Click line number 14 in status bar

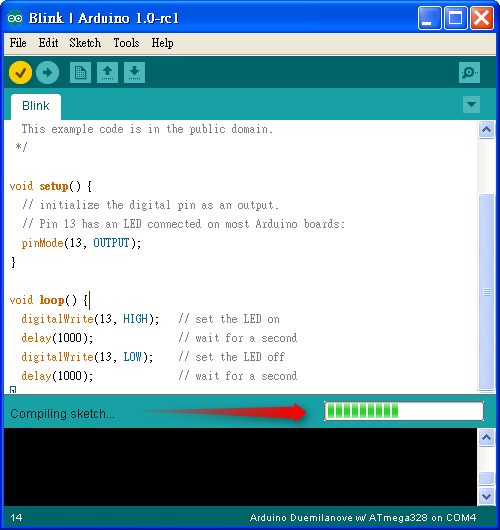click(x=16, y=517)
